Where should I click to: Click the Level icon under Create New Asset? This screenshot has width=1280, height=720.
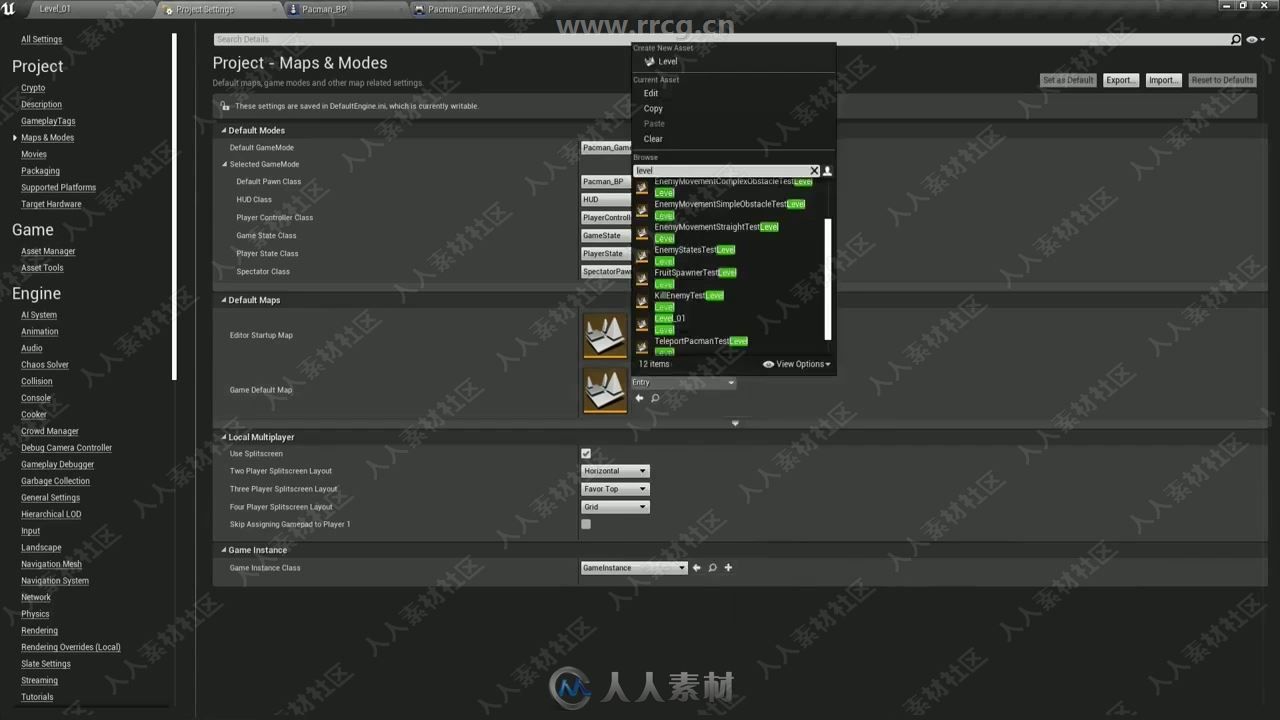coord(649,62)
